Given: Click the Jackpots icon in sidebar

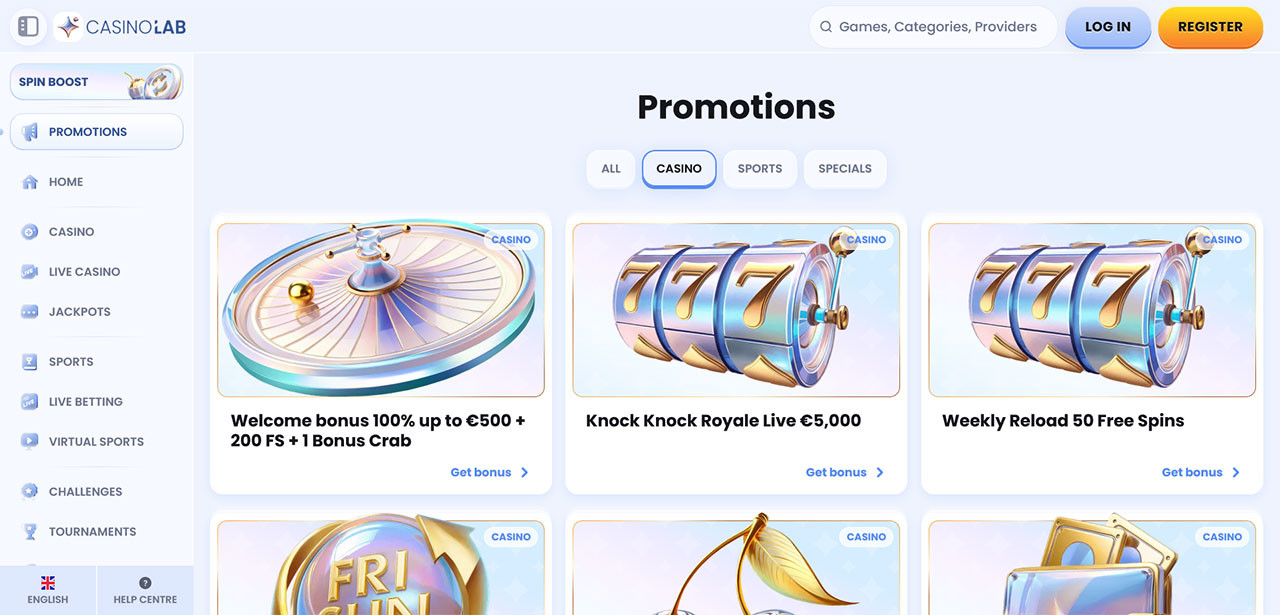Looking at the screenshot, I should (30, 312).
